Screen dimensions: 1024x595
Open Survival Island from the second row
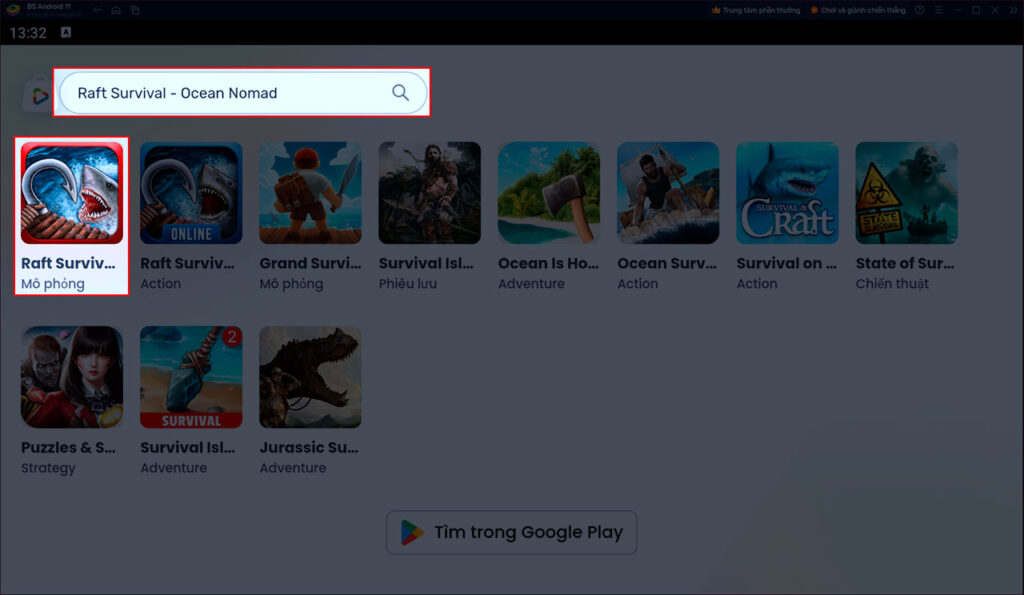click(x=190, y=377)
